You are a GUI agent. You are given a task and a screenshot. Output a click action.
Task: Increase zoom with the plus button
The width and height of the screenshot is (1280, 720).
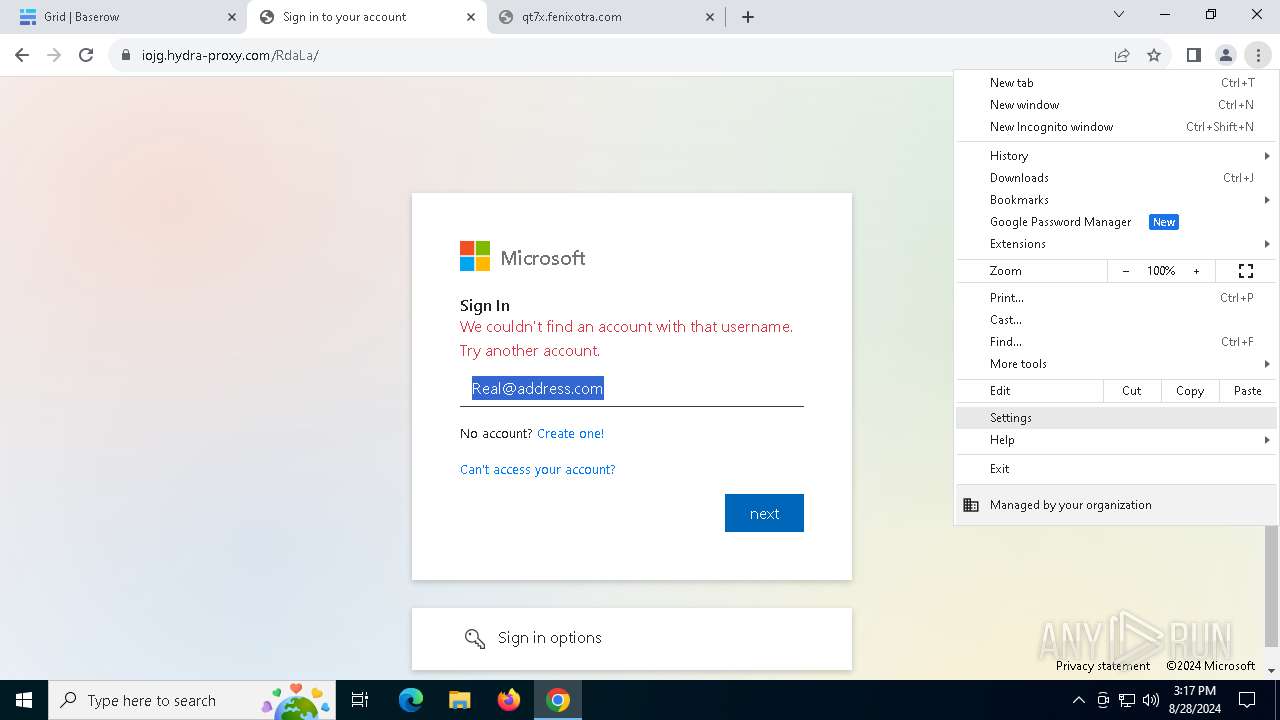(1196, 271)
